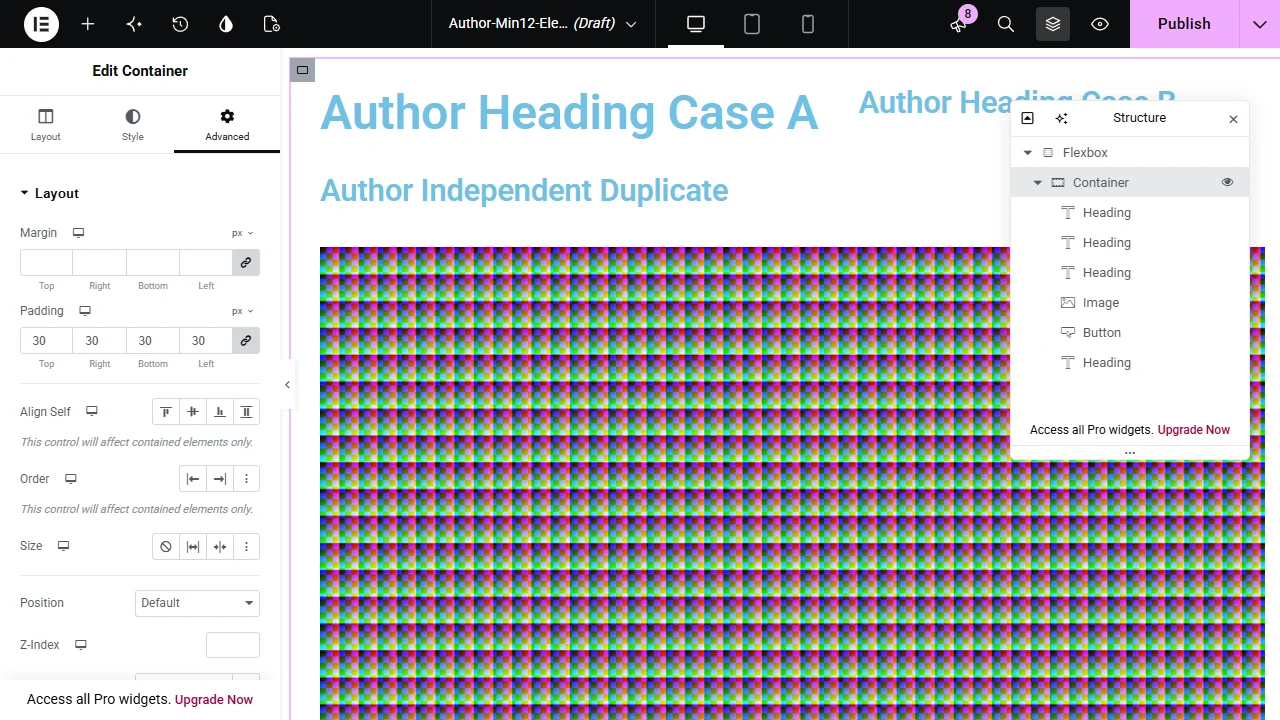Open Padding responsive device icon
1280x720 pixels.
tap(85, 311)
